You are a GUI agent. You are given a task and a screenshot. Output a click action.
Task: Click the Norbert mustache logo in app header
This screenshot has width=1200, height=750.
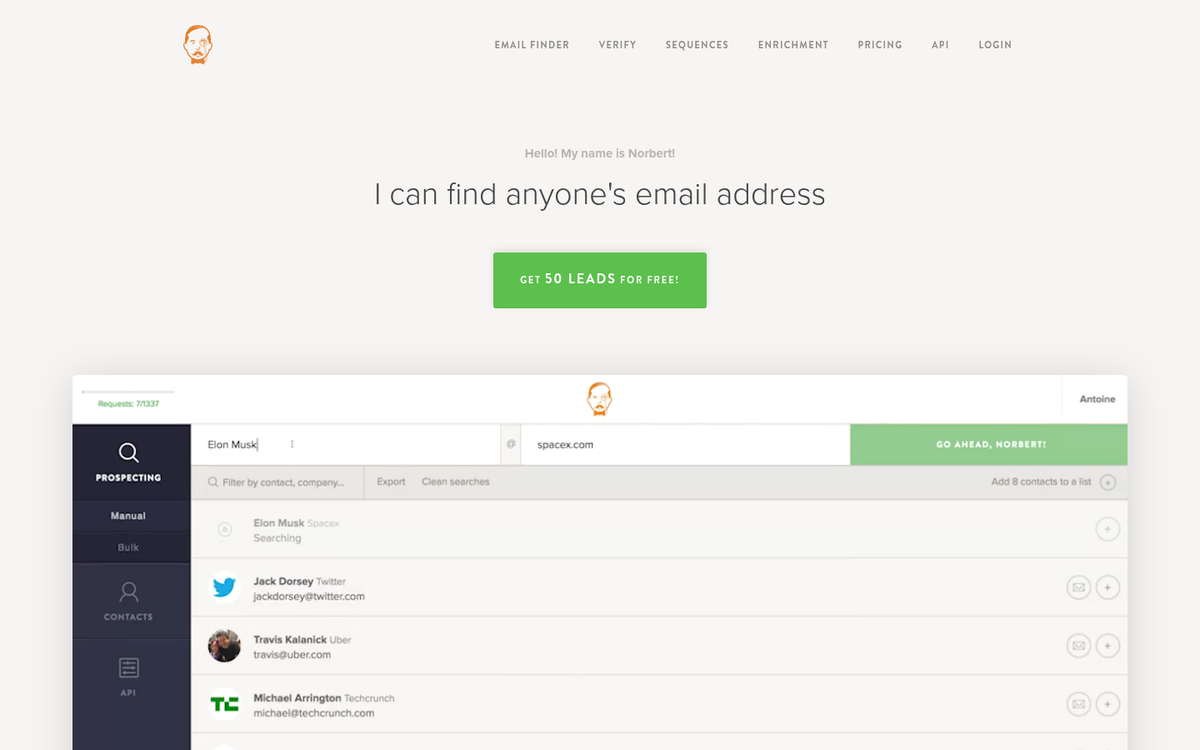(599, 397)
